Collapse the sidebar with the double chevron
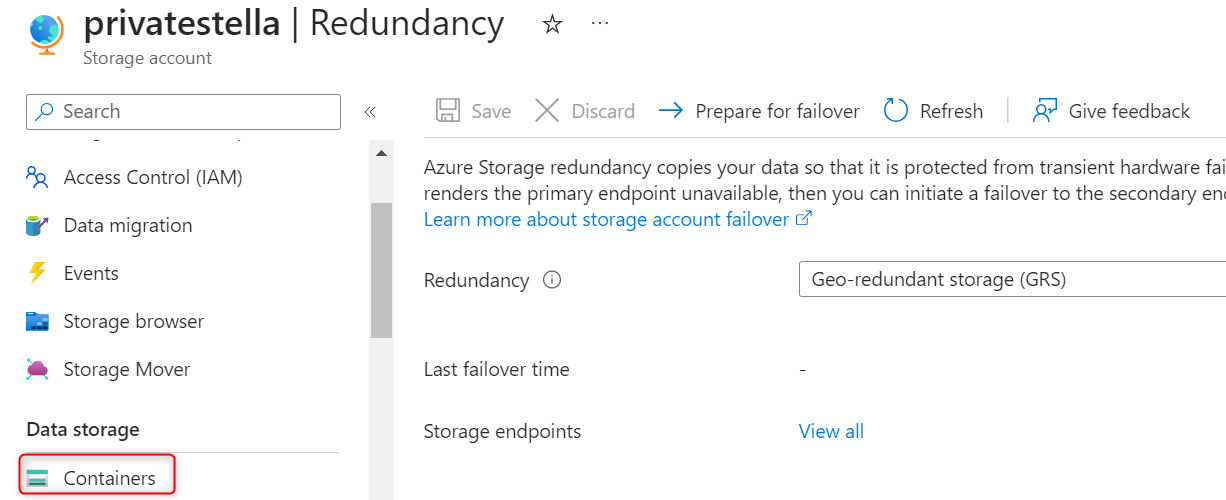 coord(369,112)
